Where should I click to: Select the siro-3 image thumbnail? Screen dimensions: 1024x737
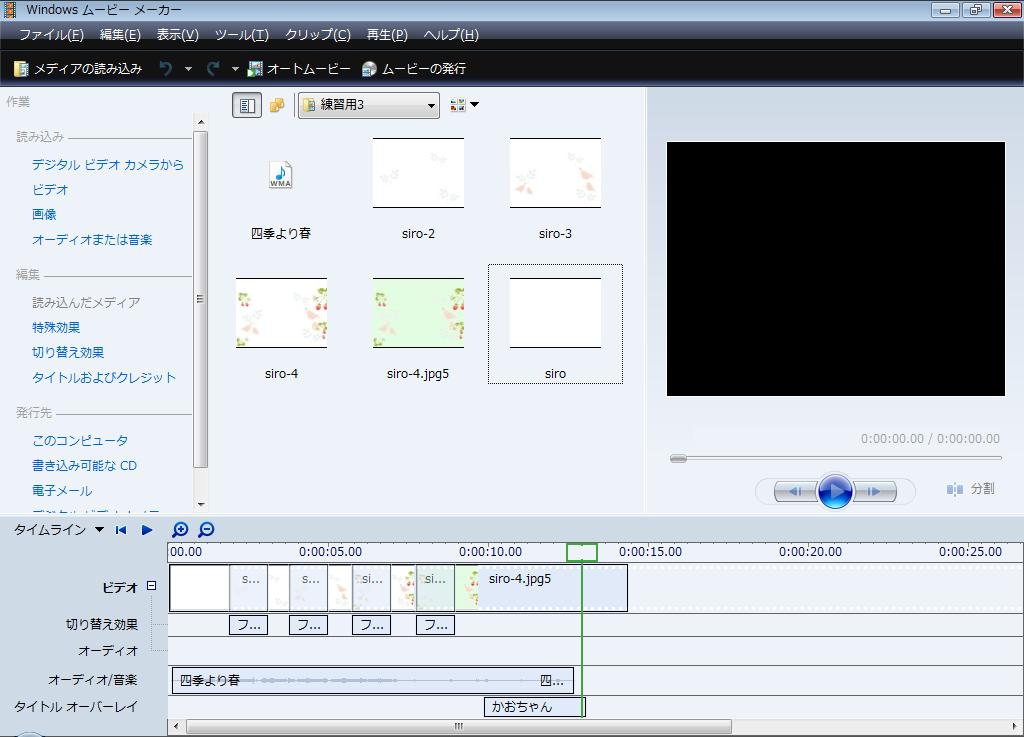[555, 173]
